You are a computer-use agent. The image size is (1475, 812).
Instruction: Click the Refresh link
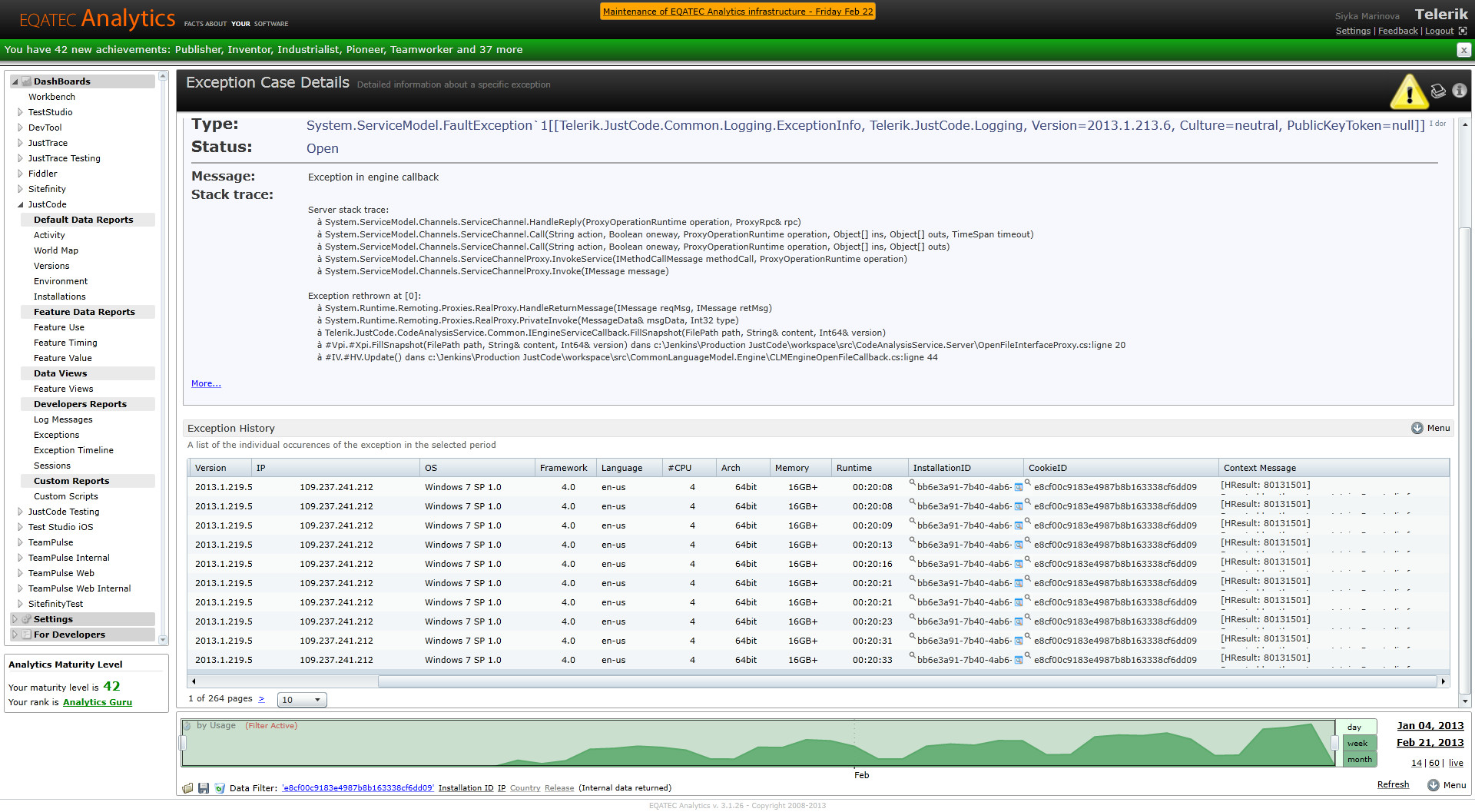point(1393,784)
